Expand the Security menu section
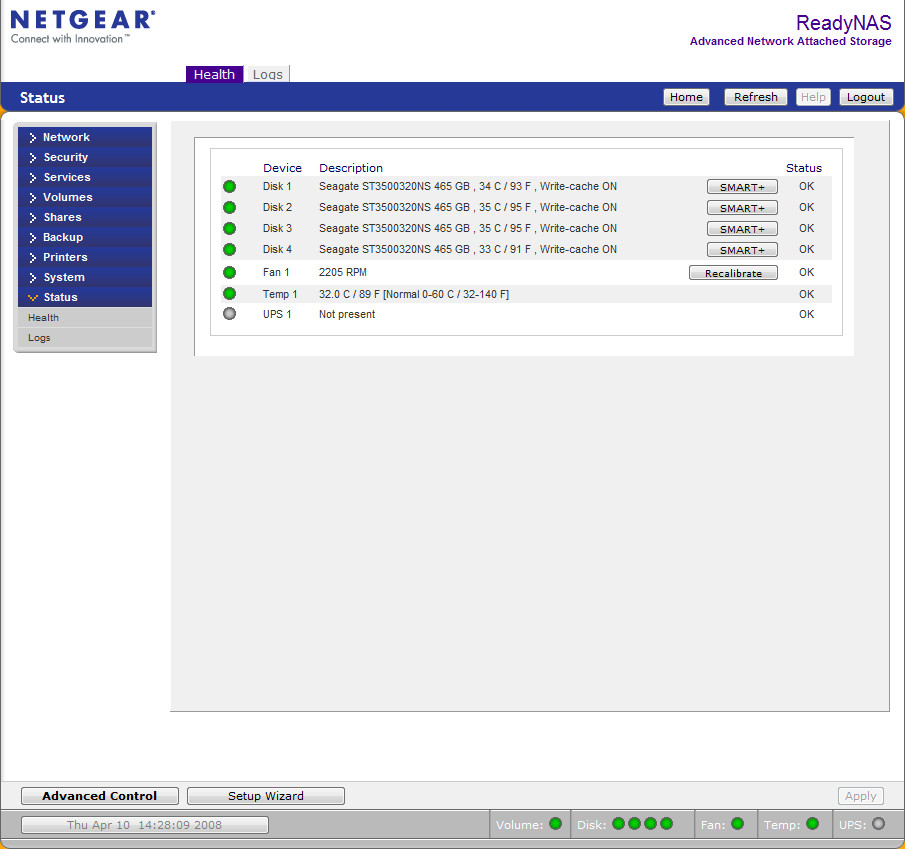The height and width of the screenshot is (849, 905). pos(85,157)
